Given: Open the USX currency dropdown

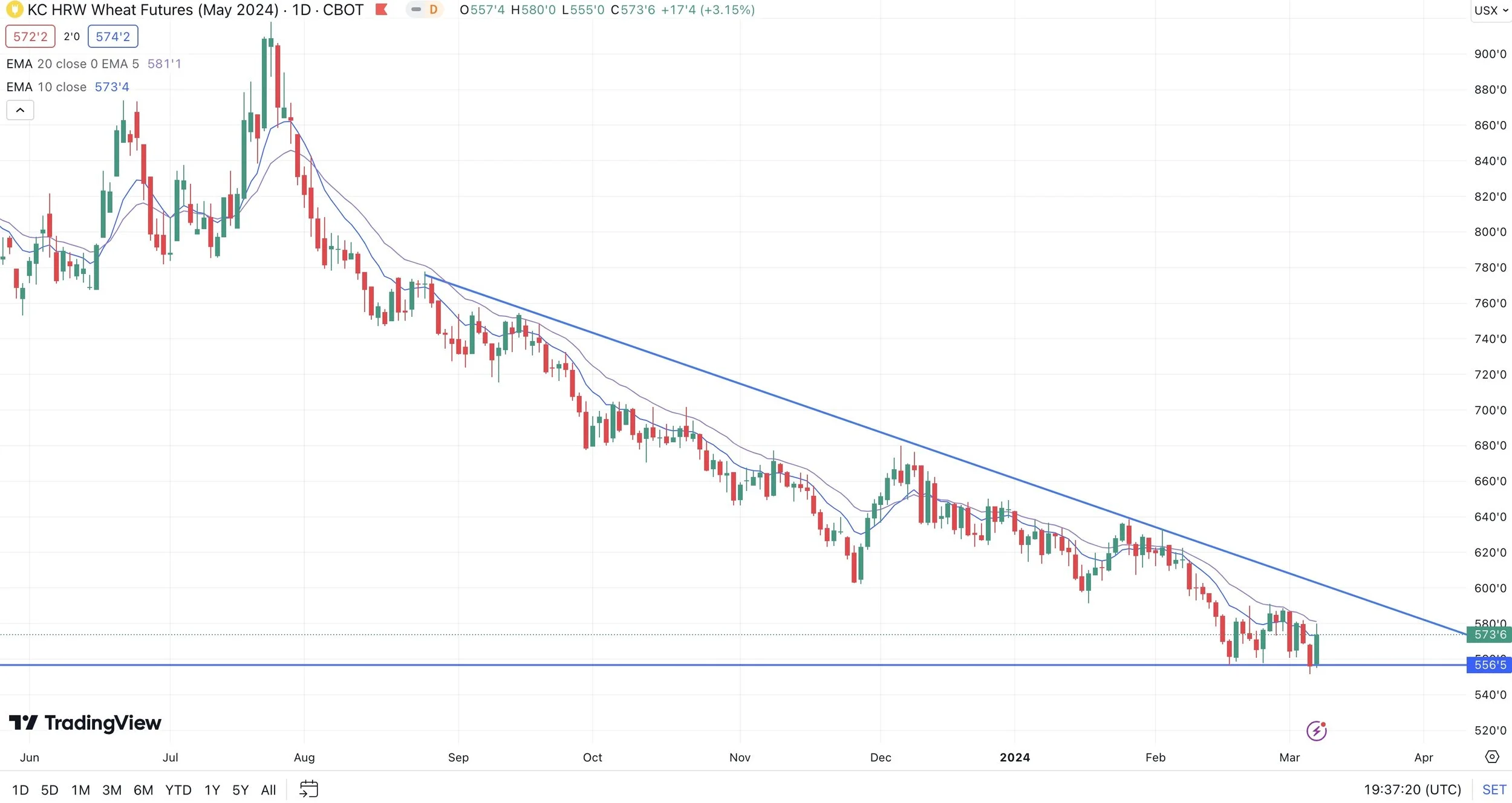Looking at the screenshot, I should click(1491, 10).
